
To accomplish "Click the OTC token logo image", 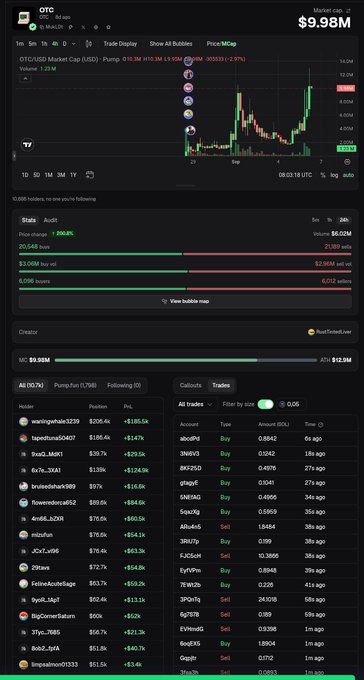I will pos(23,18).
